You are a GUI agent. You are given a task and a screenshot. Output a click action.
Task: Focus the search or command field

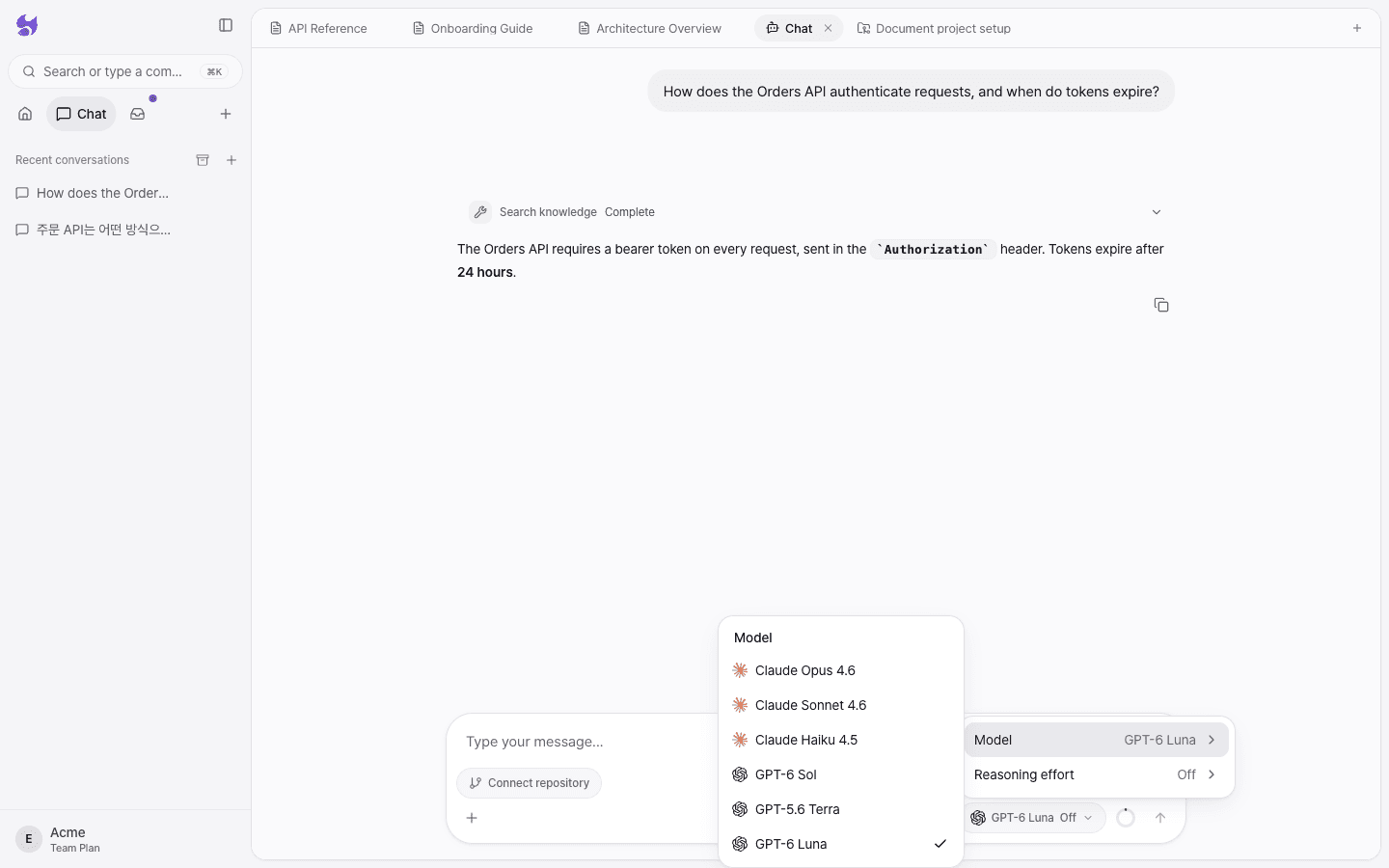[x=125, y=71]
